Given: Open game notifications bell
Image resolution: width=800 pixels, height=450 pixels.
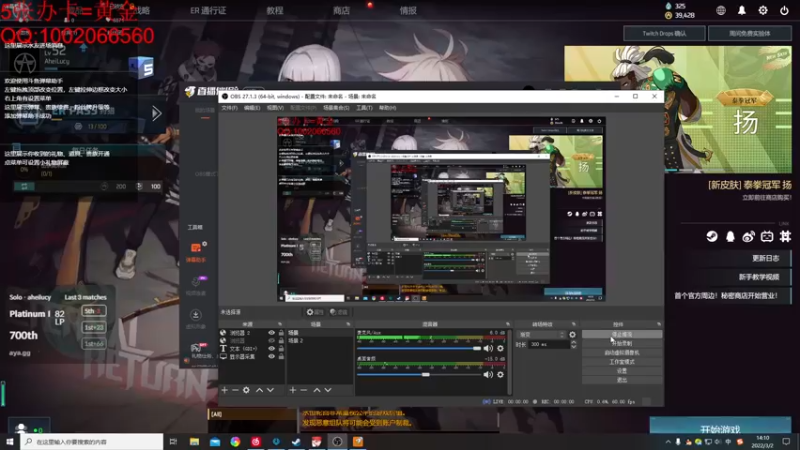Looking at the screenshot, I should 742,10.
